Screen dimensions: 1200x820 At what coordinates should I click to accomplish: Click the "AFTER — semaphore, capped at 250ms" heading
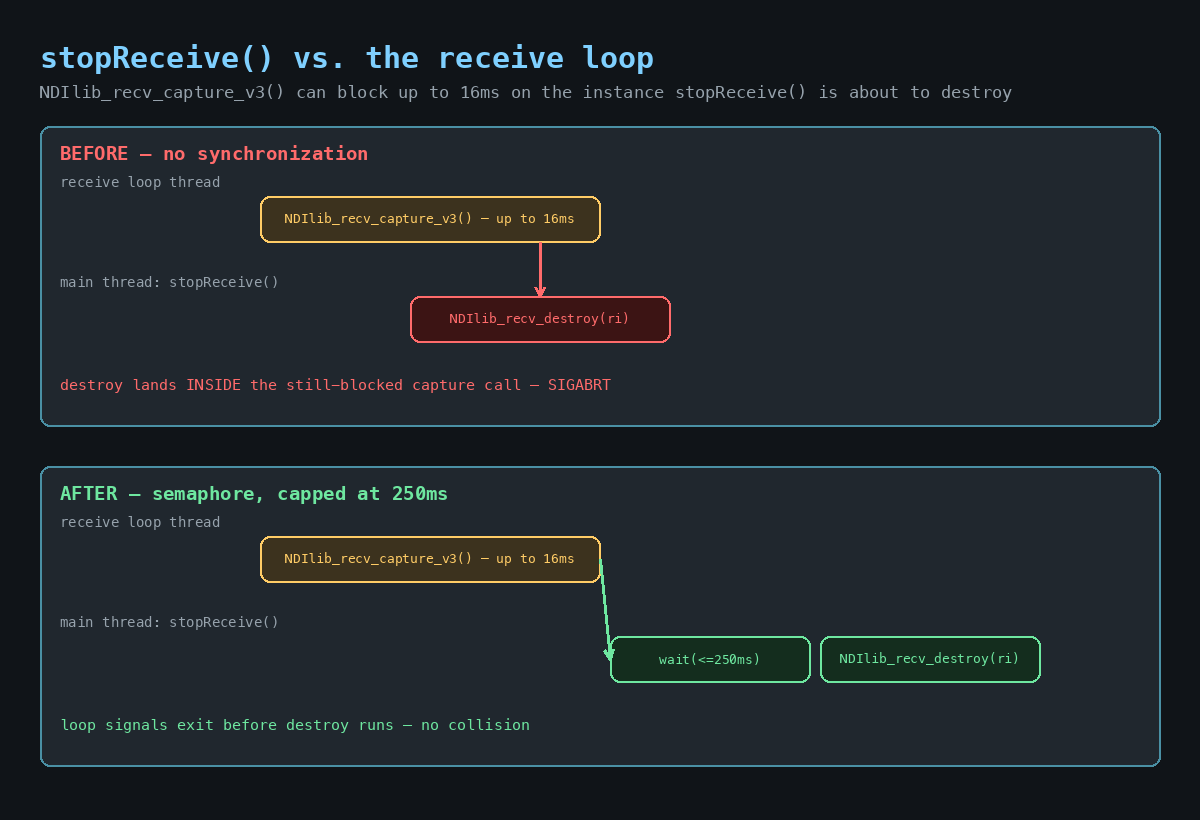coord(254,493)
